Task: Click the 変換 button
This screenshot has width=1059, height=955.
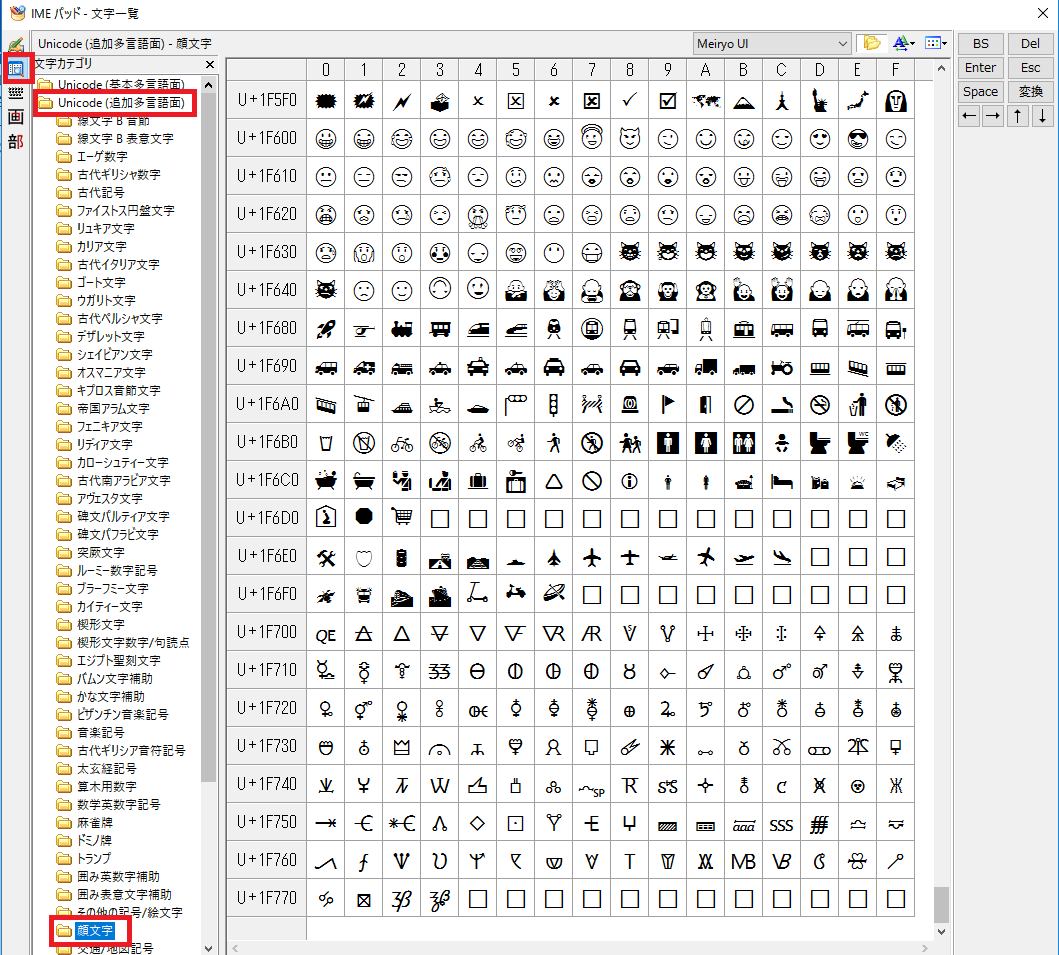Action: [1030, 91]
